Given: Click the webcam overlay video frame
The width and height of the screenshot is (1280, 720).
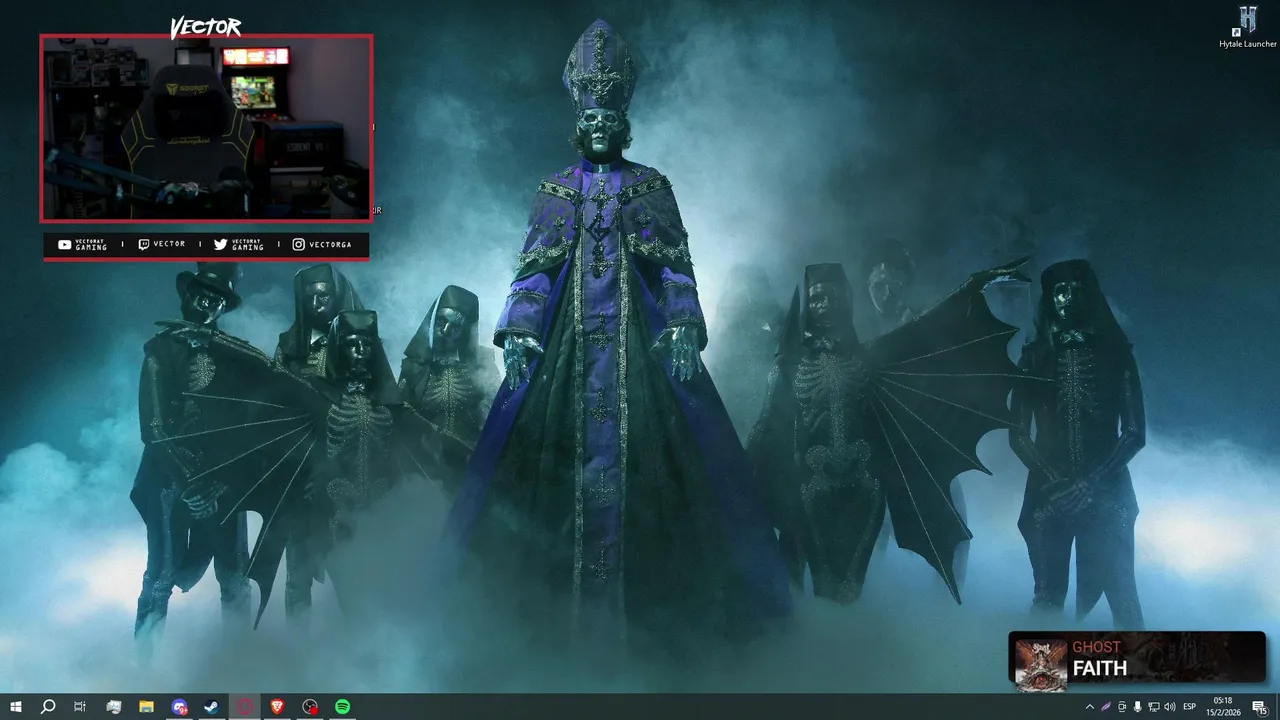Looking at the screenshot, I should [206, 128].
